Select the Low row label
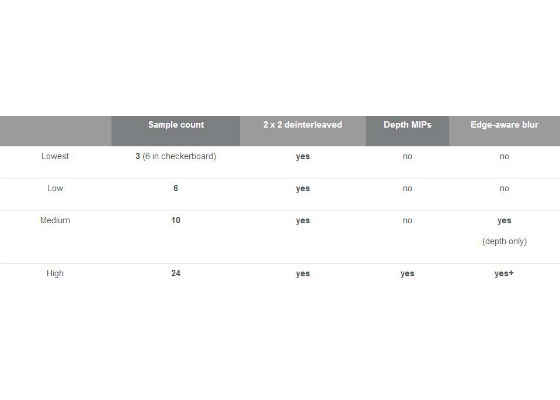Viewport: 560px width, 400px height. (x=55, y=188)
